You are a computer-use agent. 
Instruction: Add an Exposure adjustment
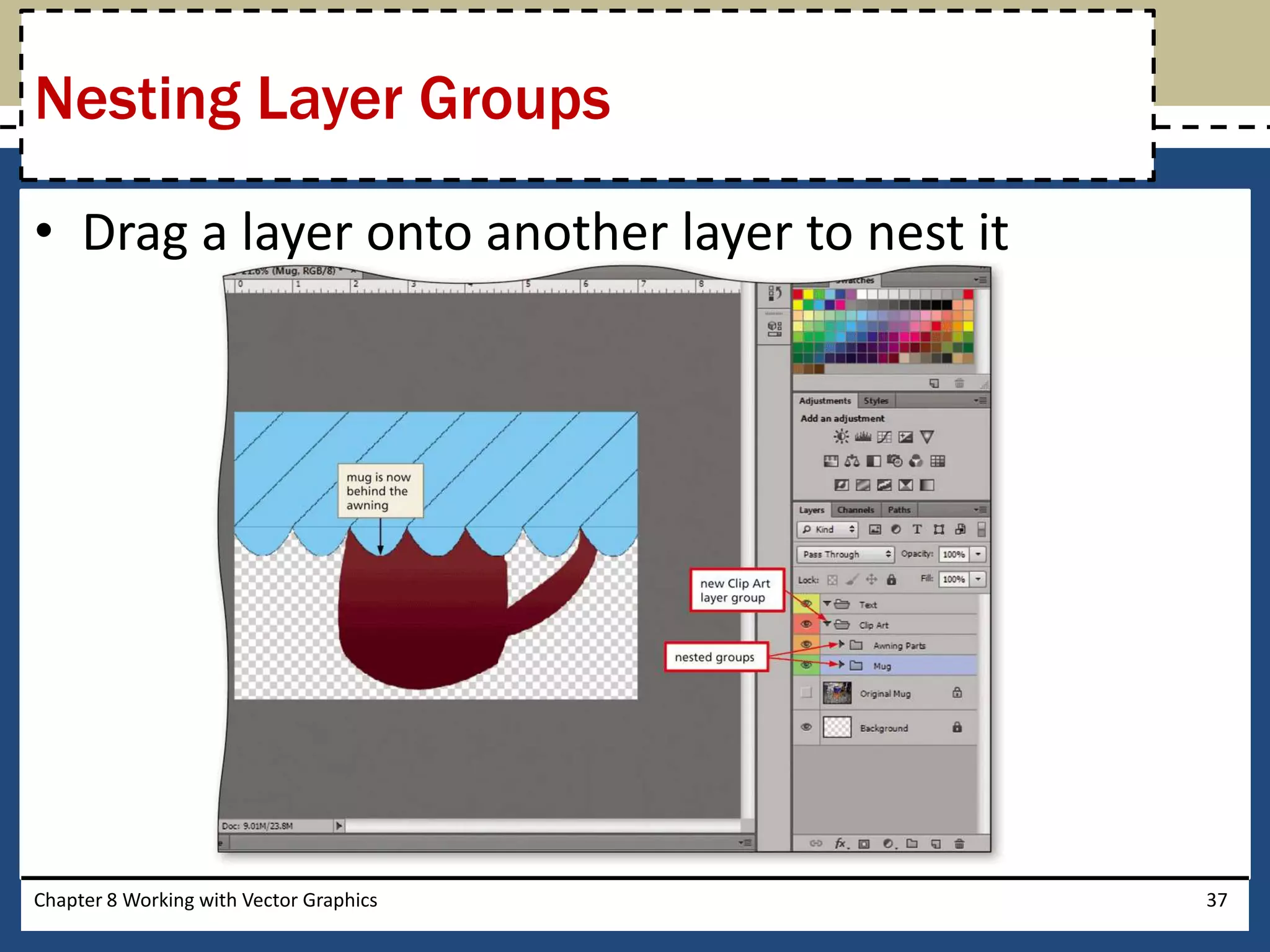coord(905,437)
